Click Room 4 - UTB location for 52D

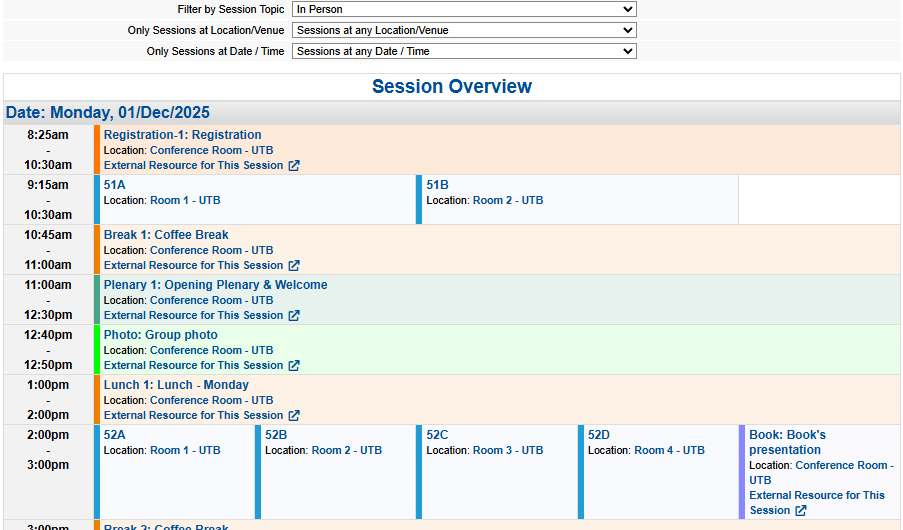click(x=669, y=451)
